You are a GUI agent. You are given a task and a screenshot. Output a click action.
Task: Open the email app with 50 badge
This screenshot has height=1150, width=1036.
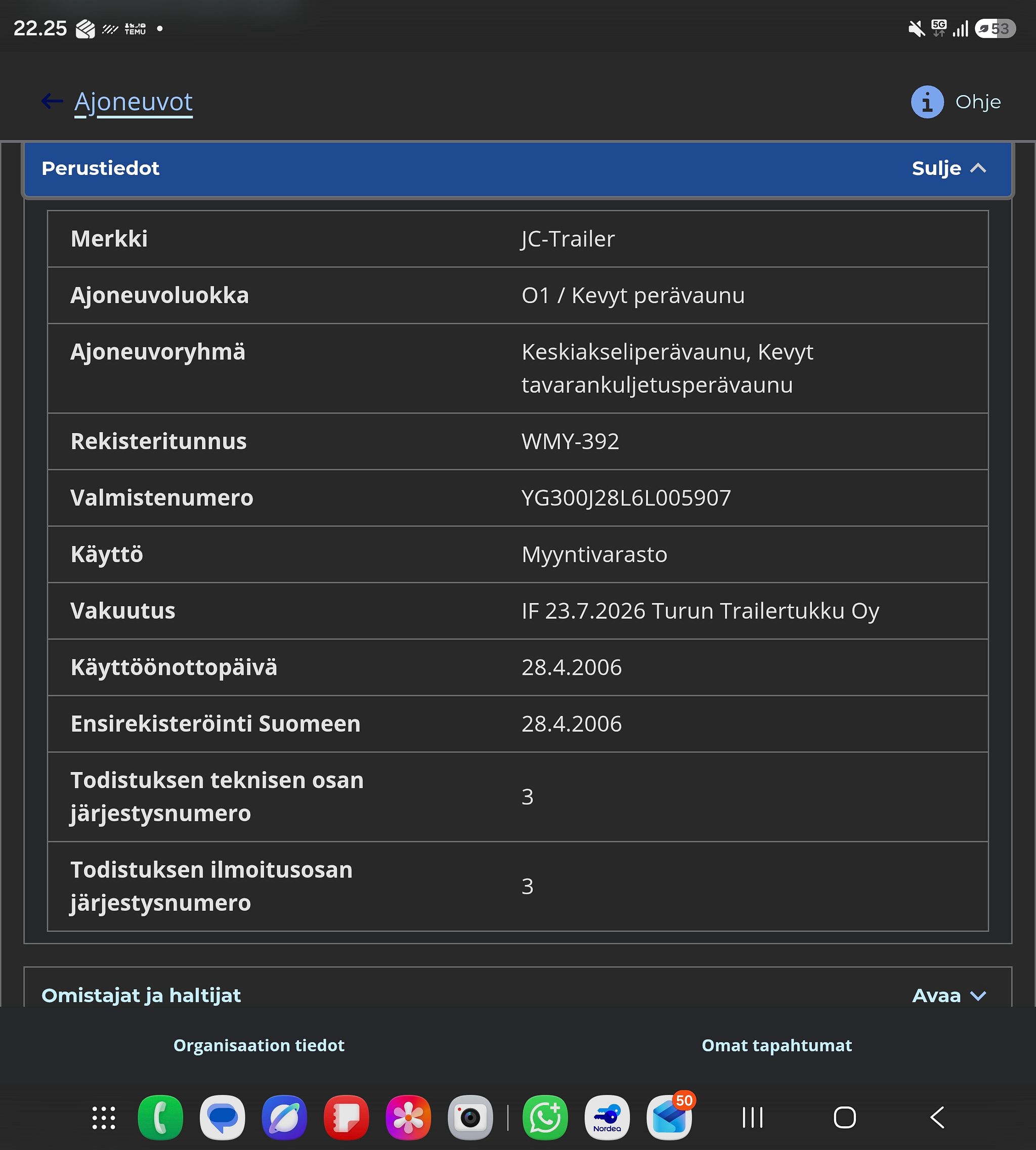coord(669,1117)
